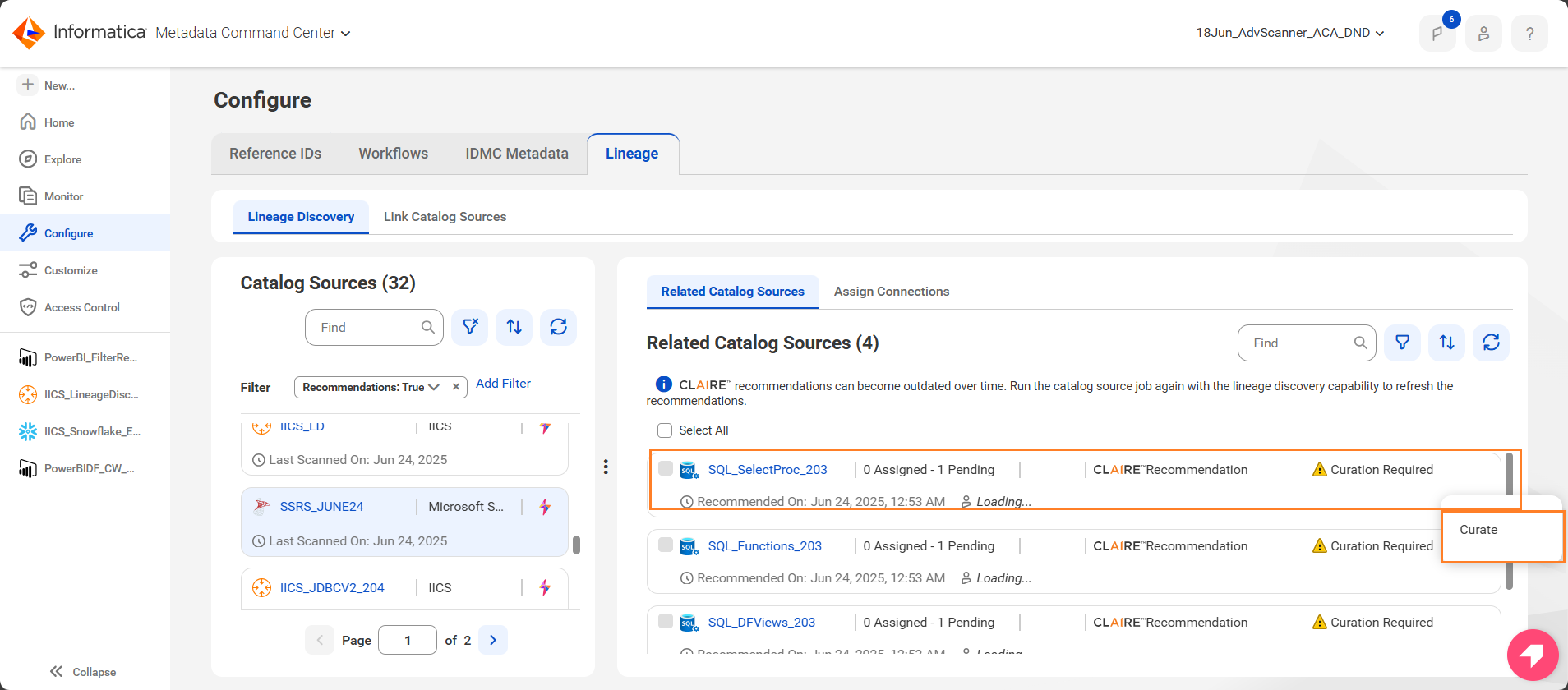The width and height of the screenshot is (1568, 690).
Task: Filter the Related Catalog Sources list
Action: point(1403,343)
